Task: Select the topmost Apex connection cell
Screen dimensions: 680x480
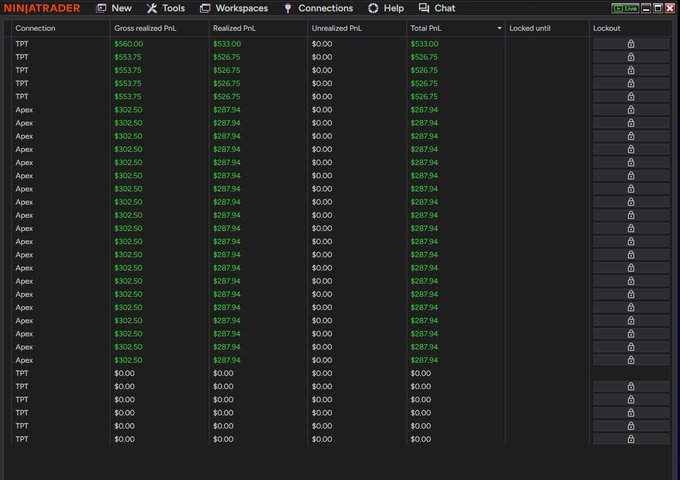Action: click(x=24, y=110)
